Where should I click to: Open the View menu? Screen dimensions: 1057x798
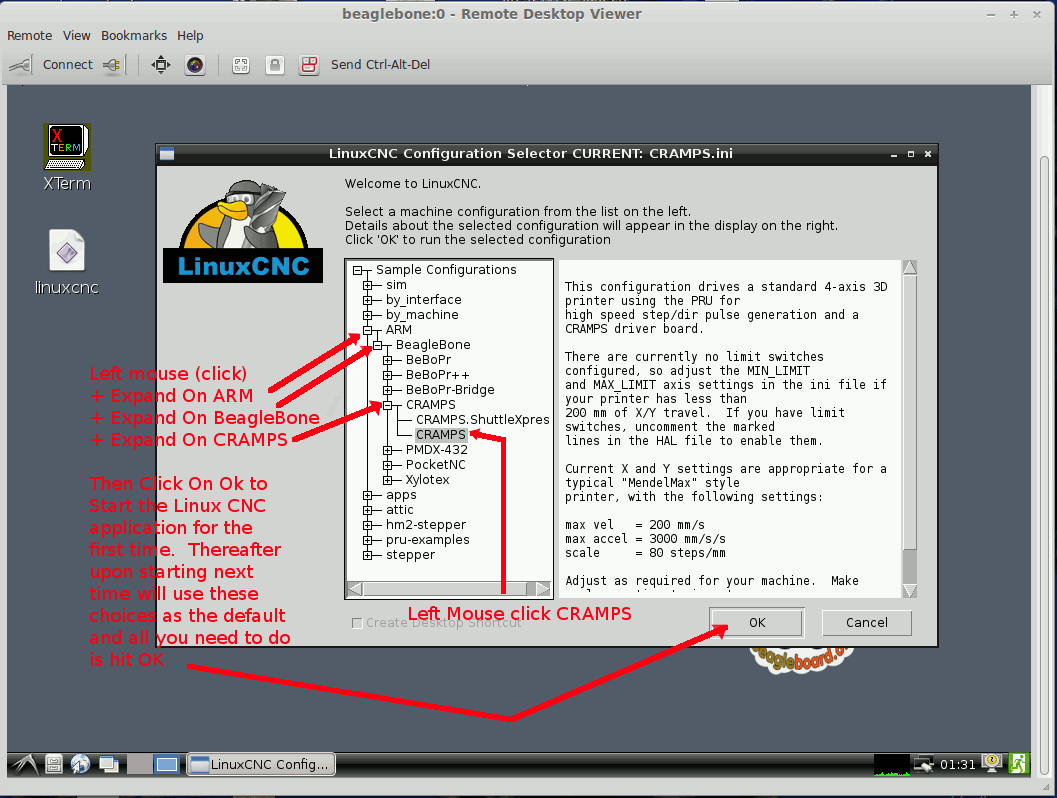point(77,36)
